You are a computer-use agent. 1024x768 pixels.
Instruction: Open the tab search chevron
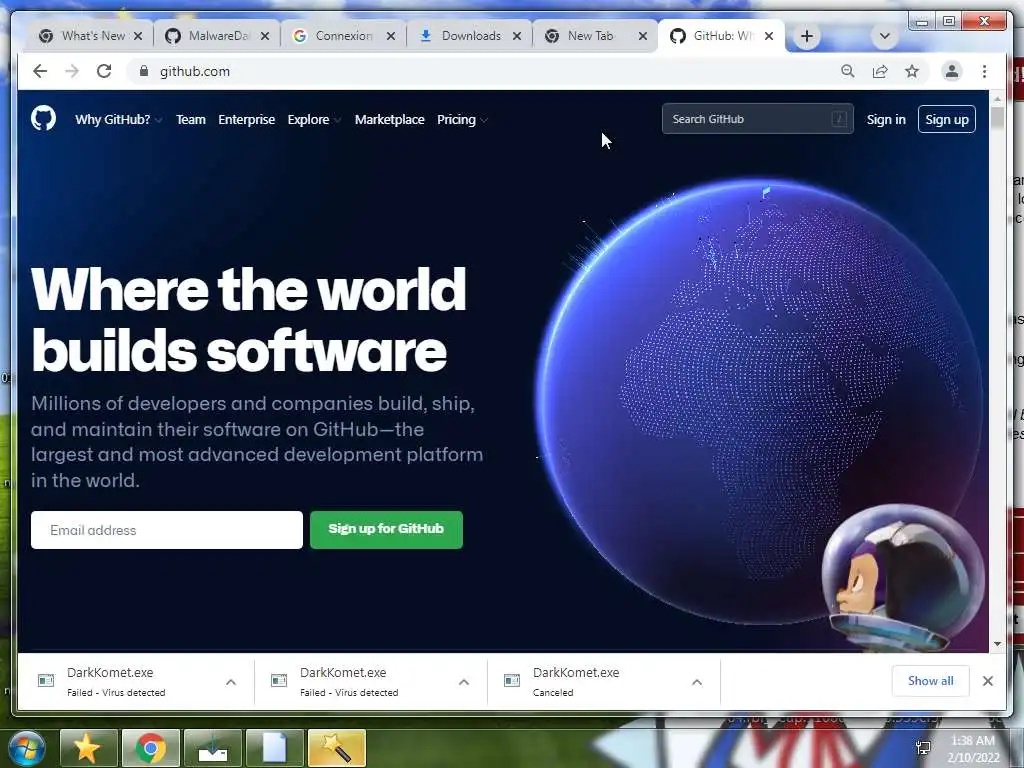[x=885, y=37]
